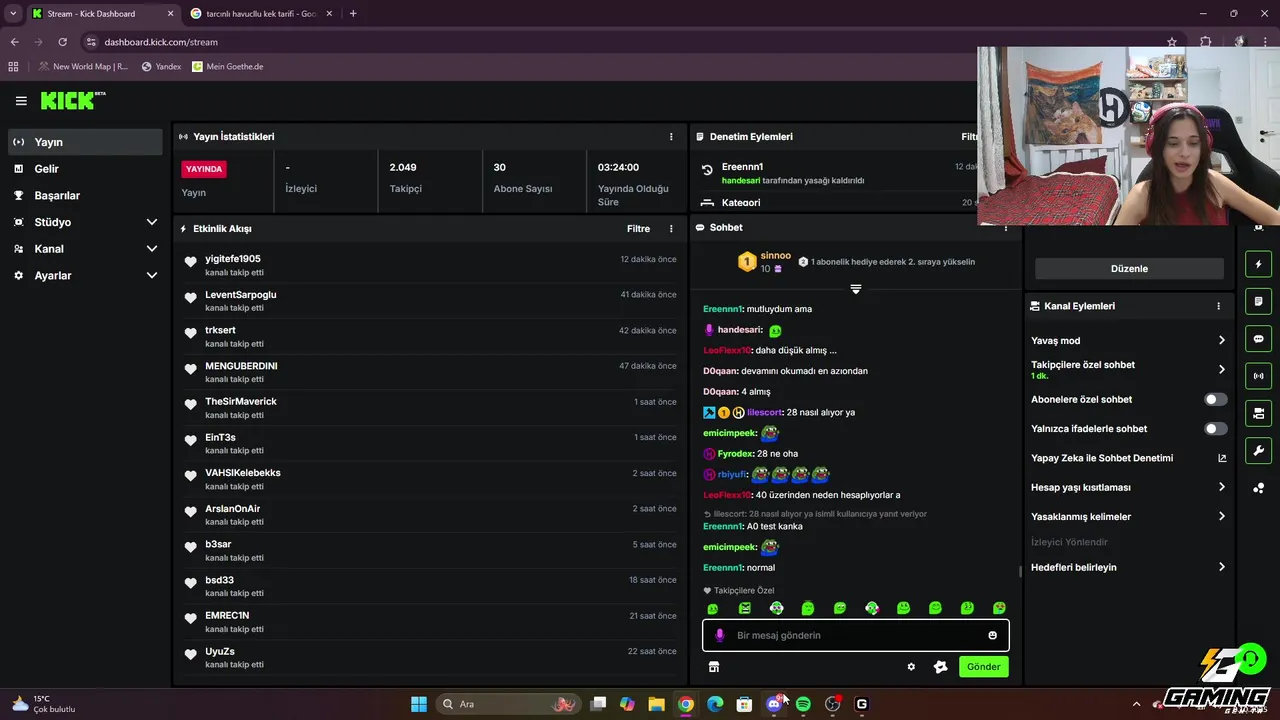
Task: Select Gelir in the left sidebar
Action: tap(85, 169)
